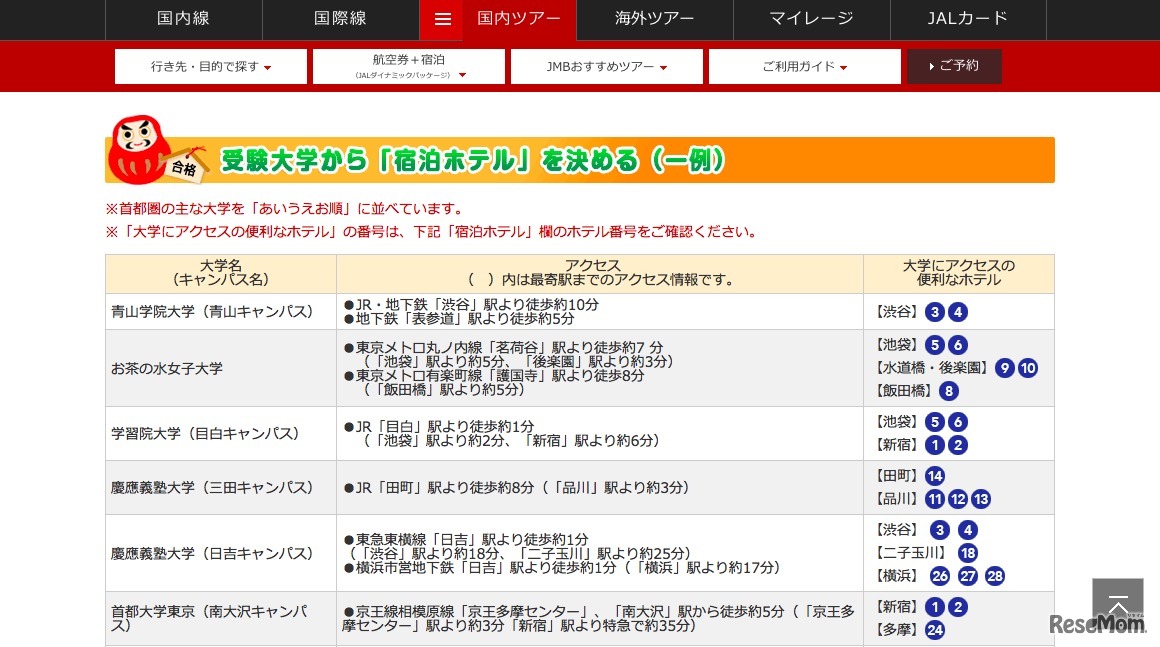The image size is (1160, 647).
Task: Expand the 行き先・目的で探す dropdown
Action: [x=210, y=66]
